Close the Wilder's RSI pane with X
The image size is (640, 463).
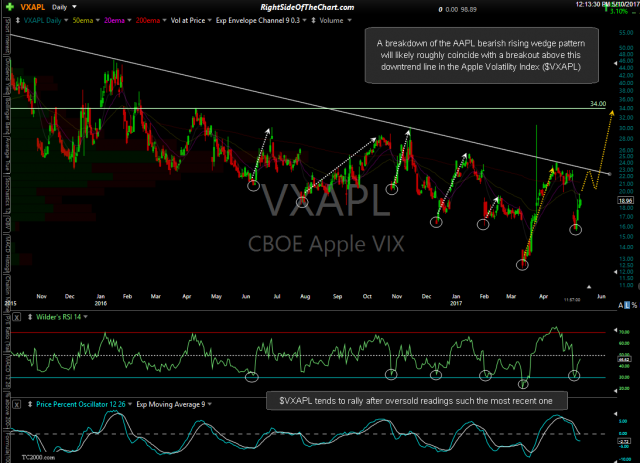coord(16,317)
